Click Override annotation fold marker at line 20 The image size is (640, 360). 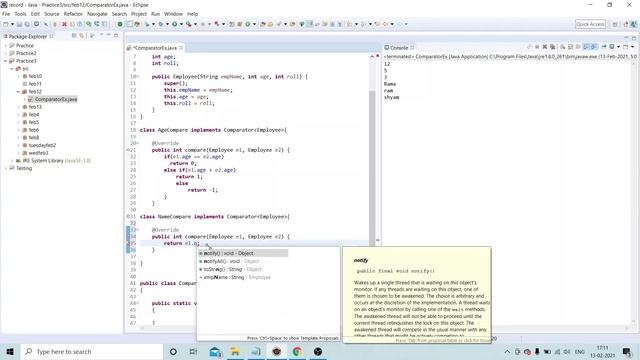coord(138,143)
